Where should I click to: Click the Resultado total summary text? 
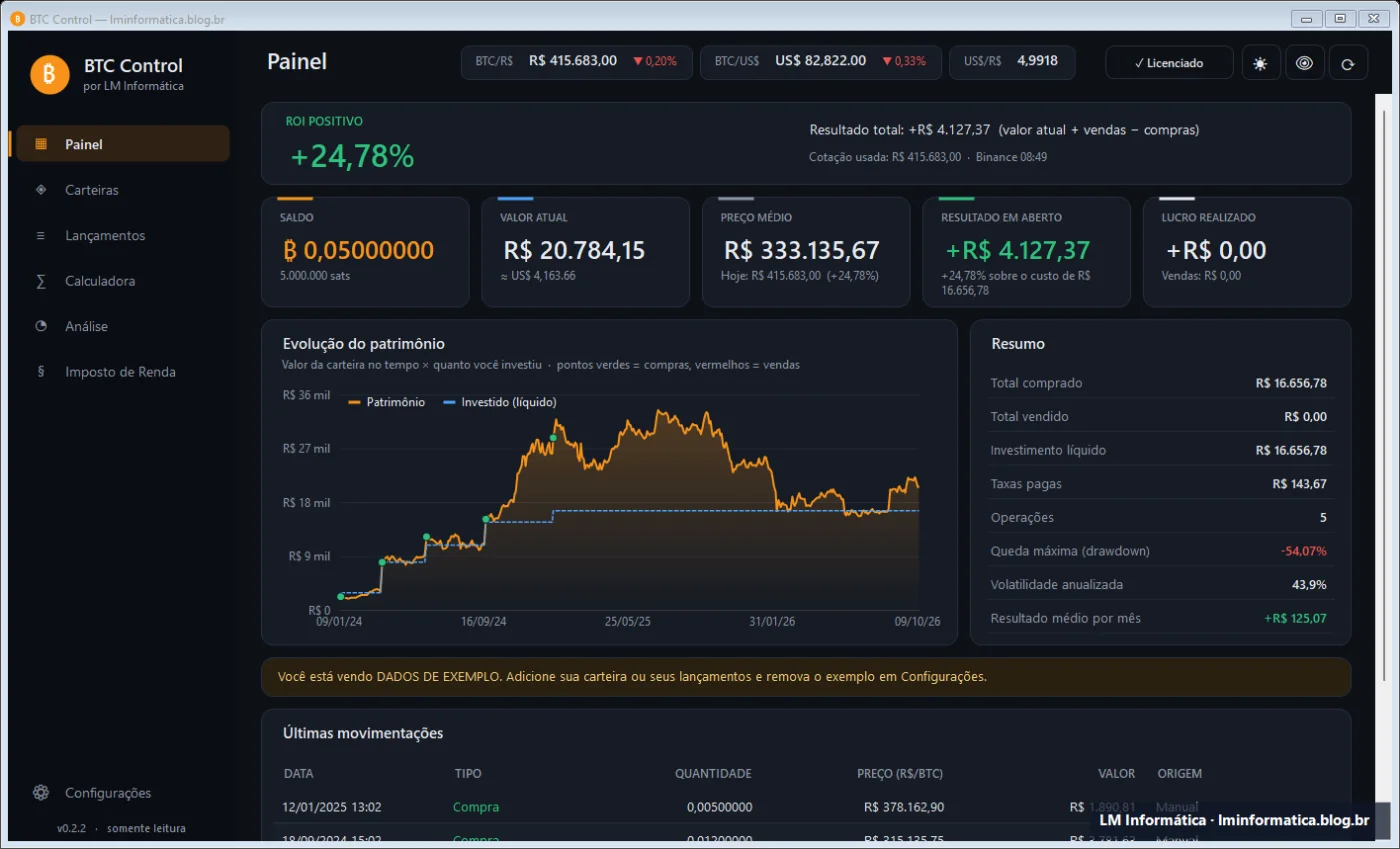tap(1004, 130)
